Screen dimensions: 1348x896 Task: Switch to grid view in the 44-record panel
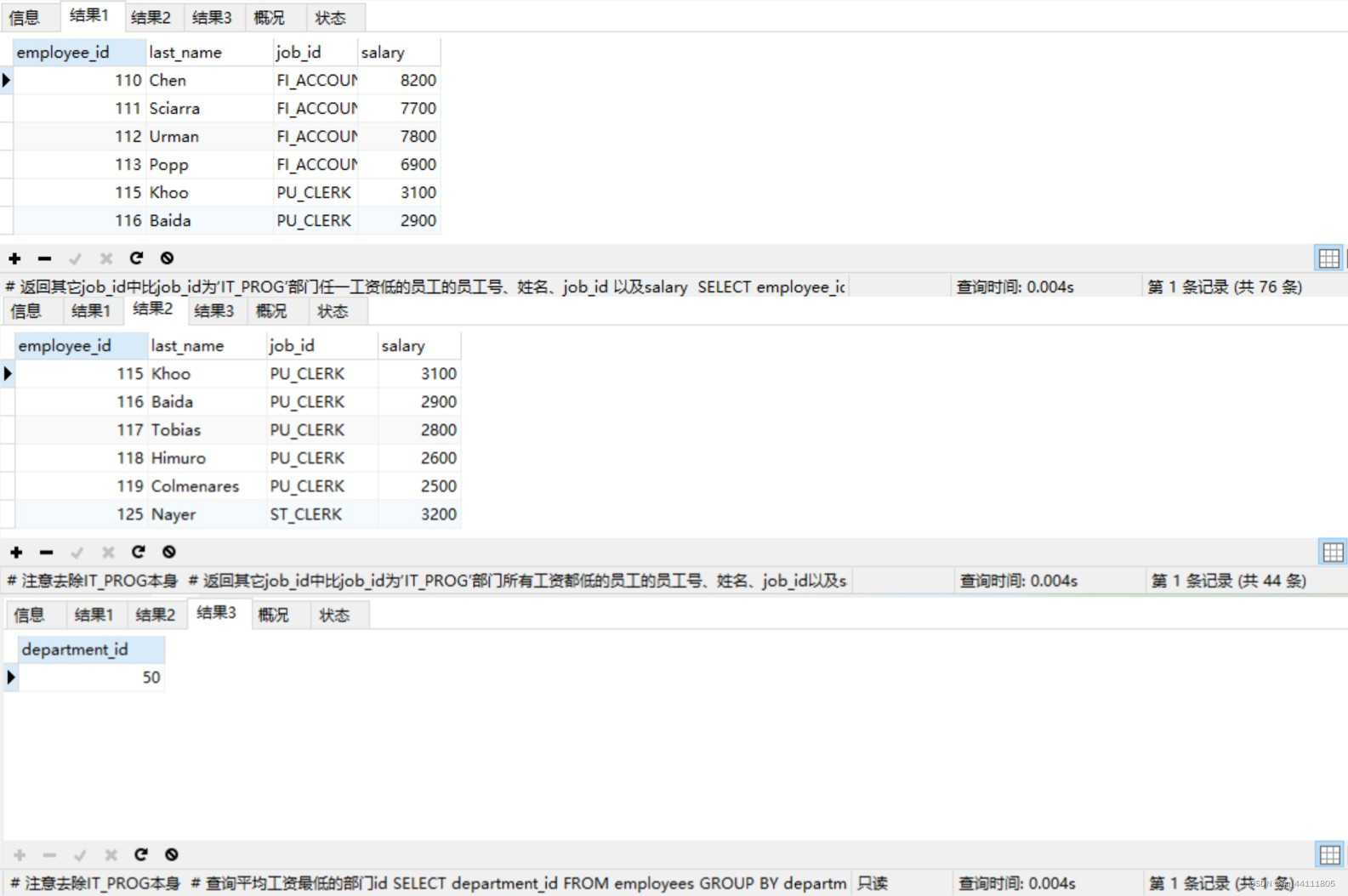pyautogui.click(x=1333, y=553)
